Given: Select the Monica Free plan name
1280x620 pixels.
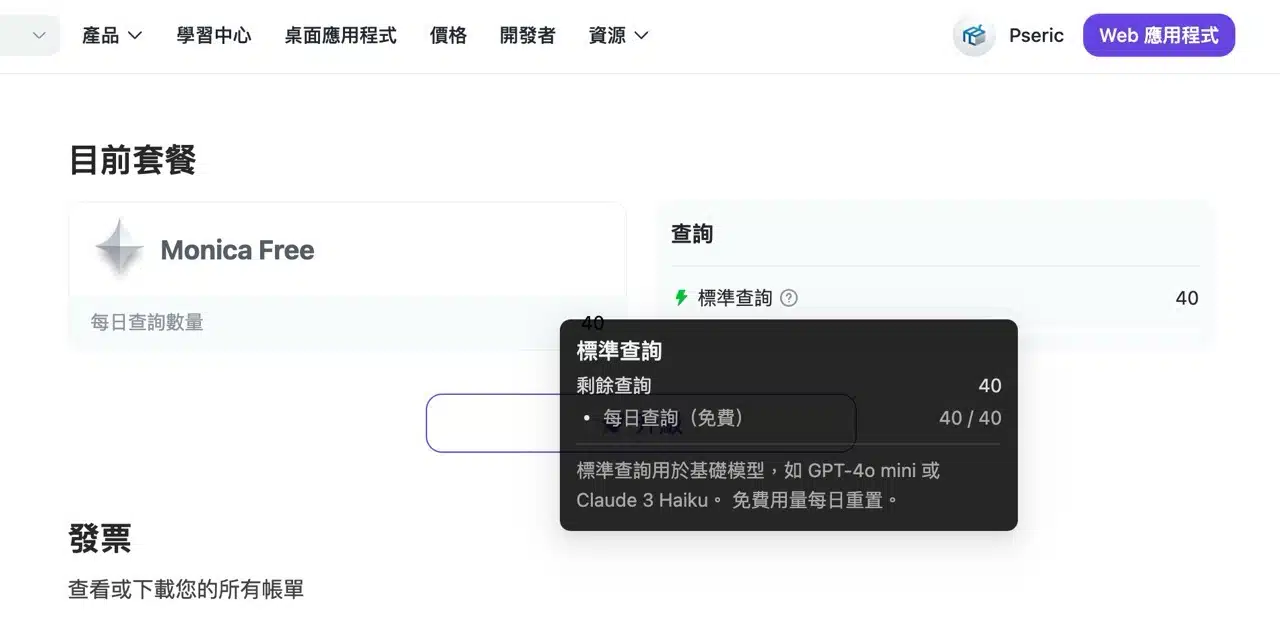Looking at the screenshot, I should (x=237, y=250).
